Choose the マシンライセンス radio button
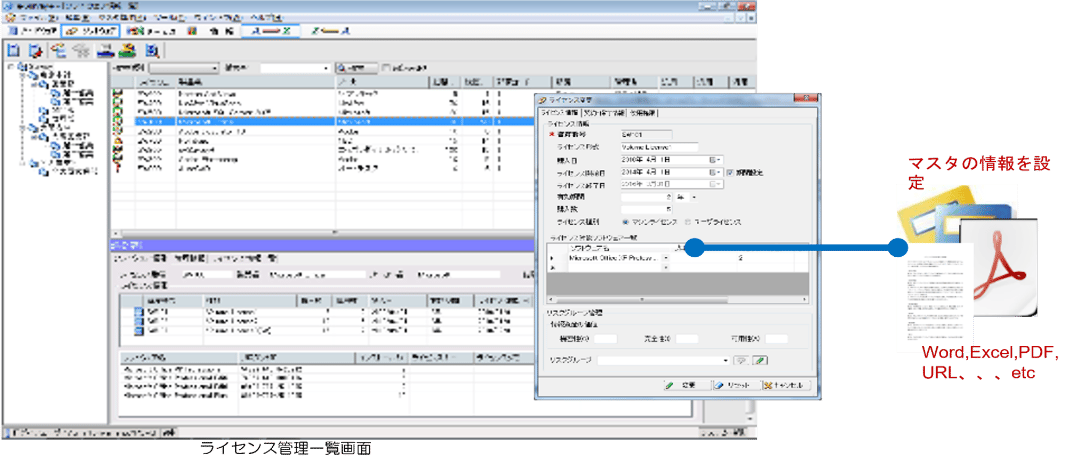1080x465 pixels. coord(625,222)
